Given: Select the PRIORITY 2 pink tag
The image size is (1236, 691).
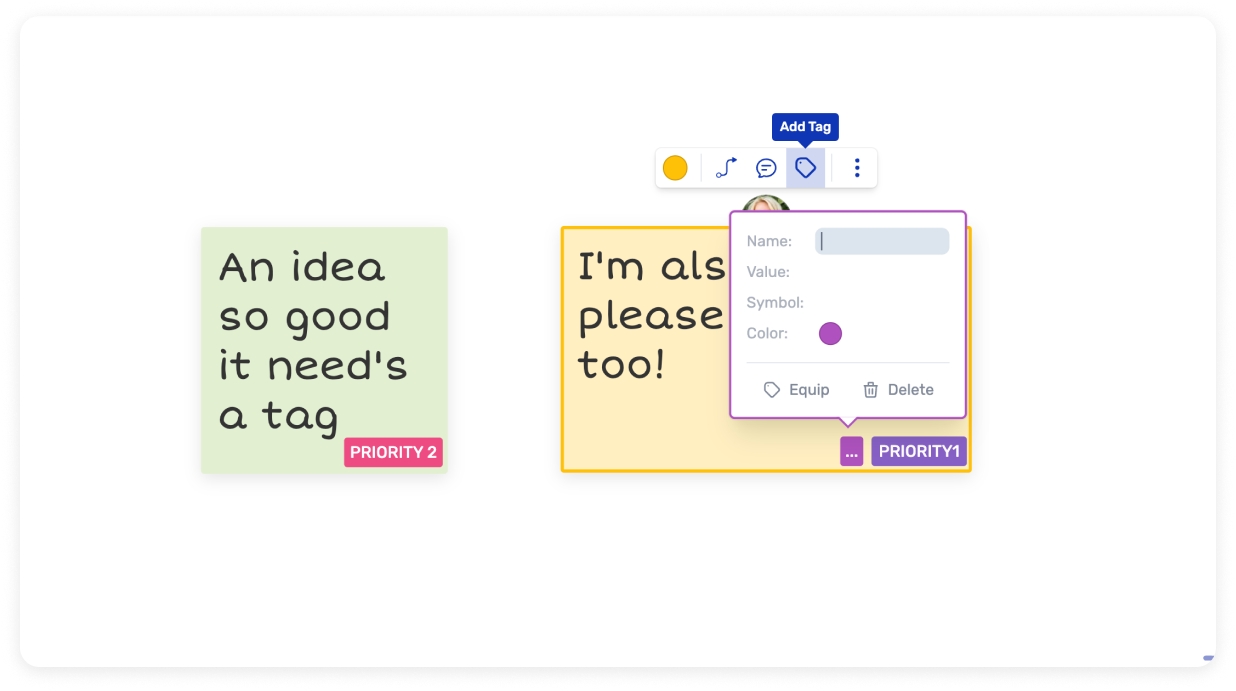Looking at the screenshot, I should pos(393,452).
